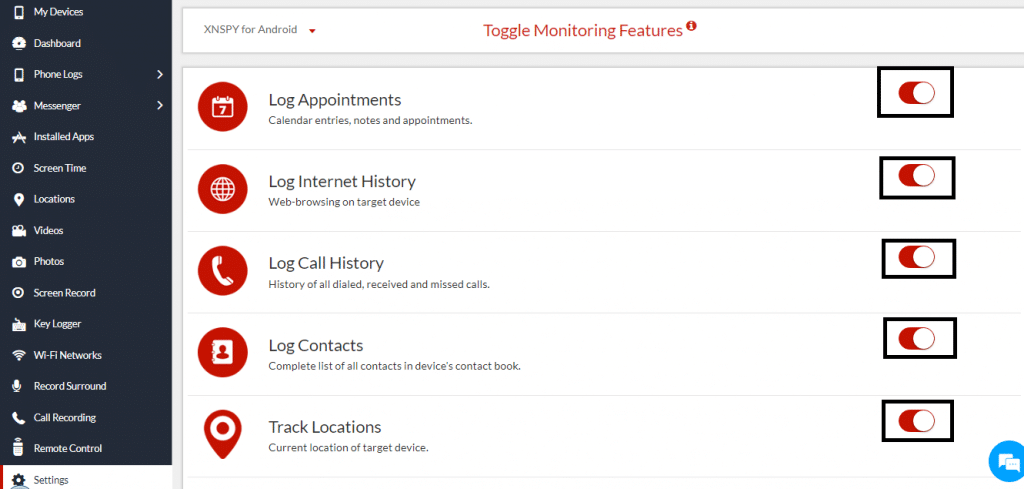Switch off the Log Contacts toggle
The width and height of the screenshot is (1024, 489).
click(x=916, y=339)
